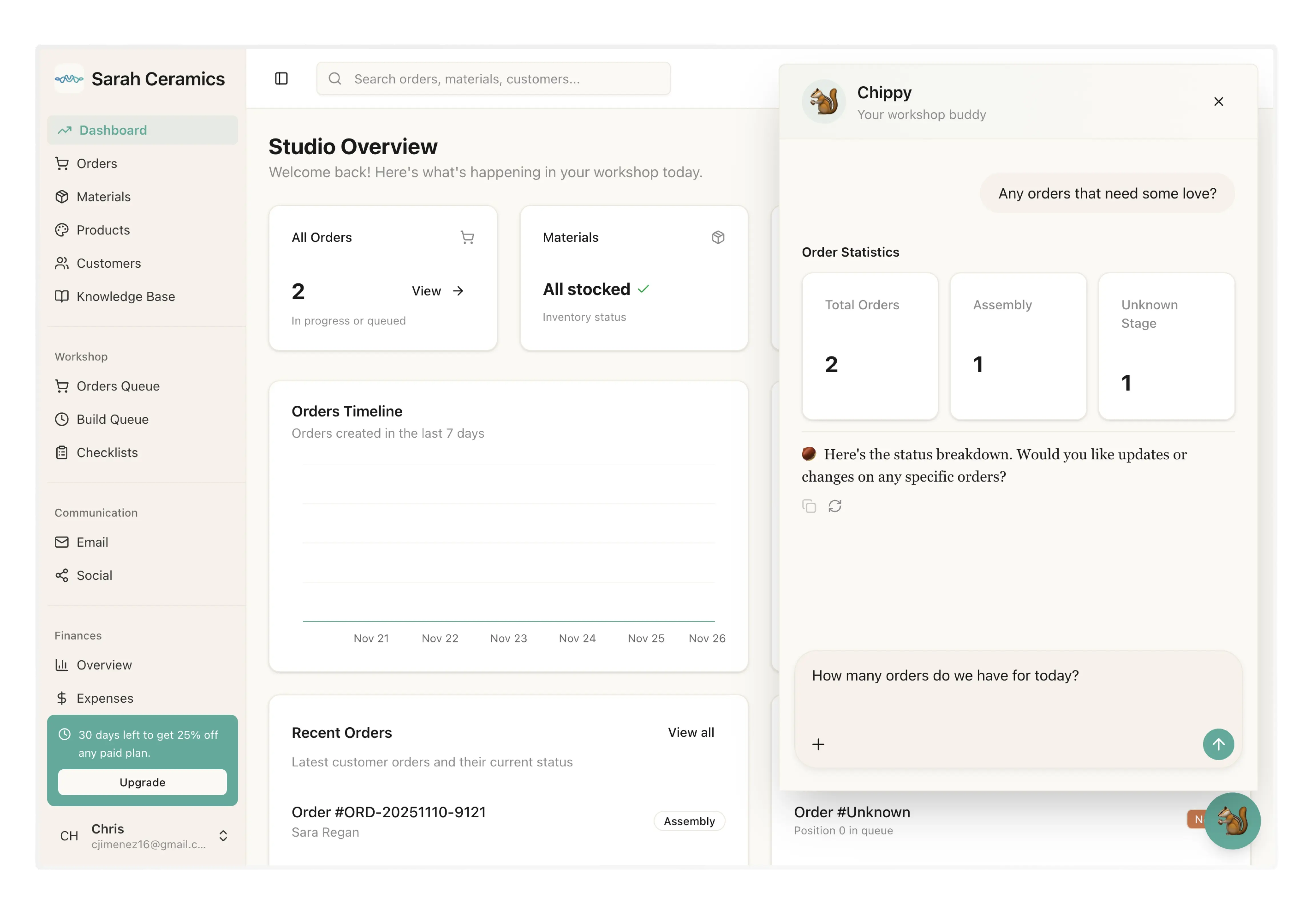Image resolution: width=1316 pixels, height=915 pixels.
Task: Click View all recent orders
Action: click(691, 732)
